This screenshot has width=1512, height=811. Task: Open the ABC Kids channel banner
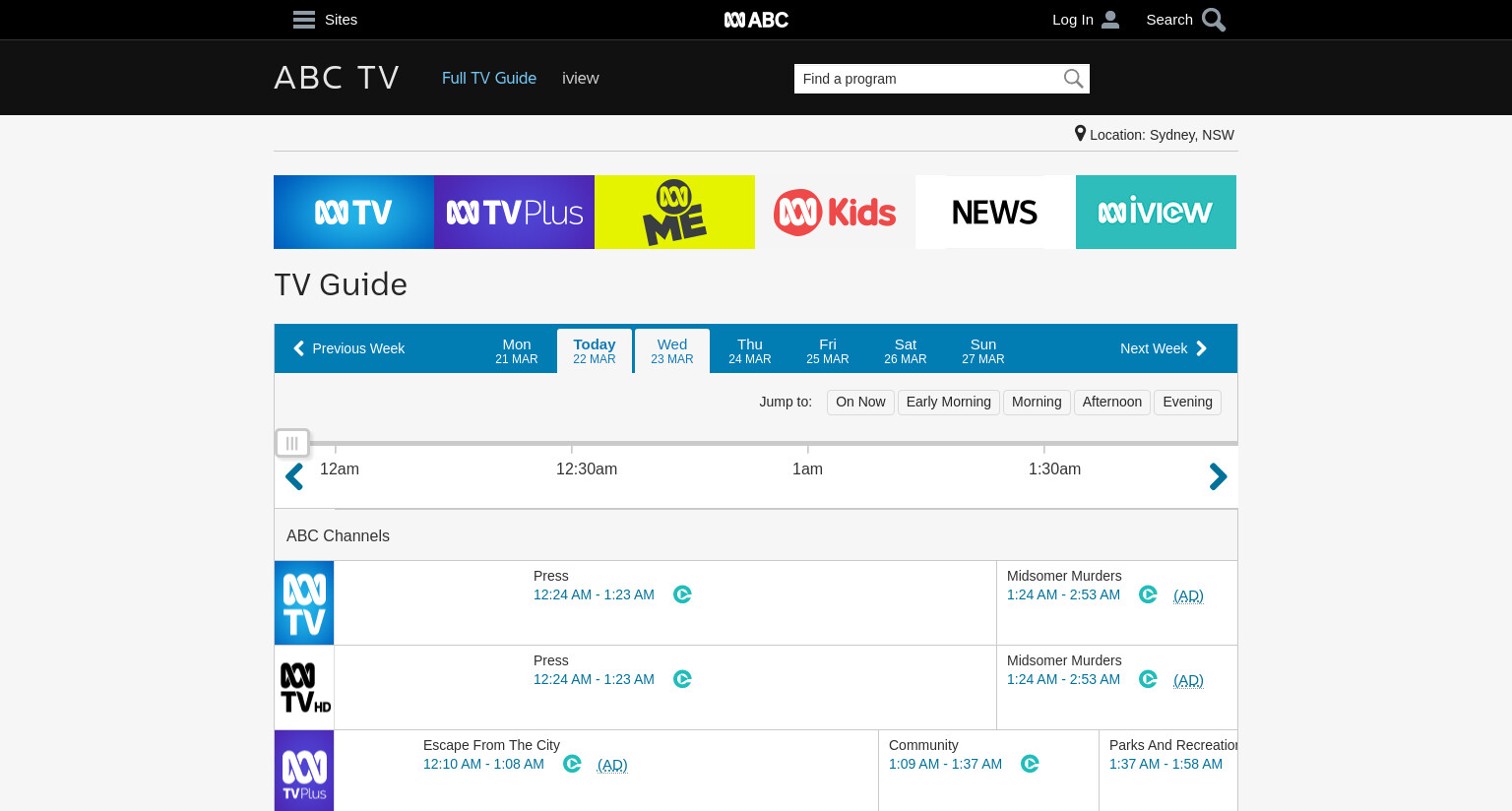(x=835, y=212)
